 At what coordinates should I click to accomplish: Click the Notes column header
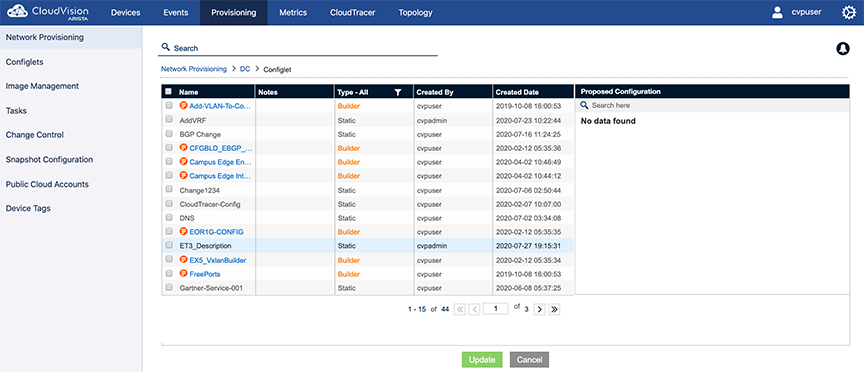tap(268, 93)
